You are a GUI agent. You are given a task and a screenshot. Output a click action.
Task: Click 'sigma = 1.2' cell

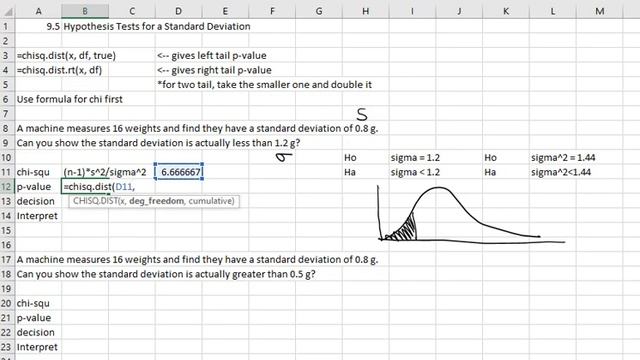(415, 158)
